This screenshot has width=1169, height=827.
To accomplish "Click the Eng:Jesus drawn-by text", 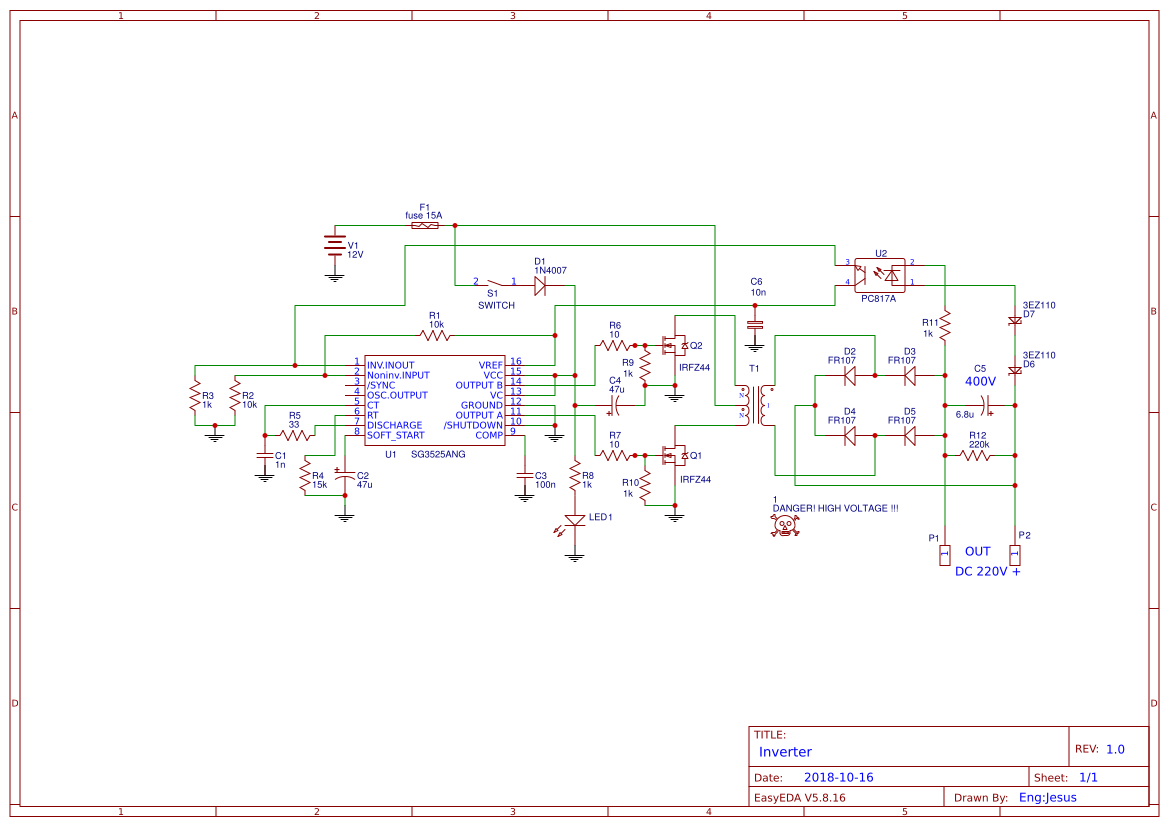I will [x=1049, y=797].
